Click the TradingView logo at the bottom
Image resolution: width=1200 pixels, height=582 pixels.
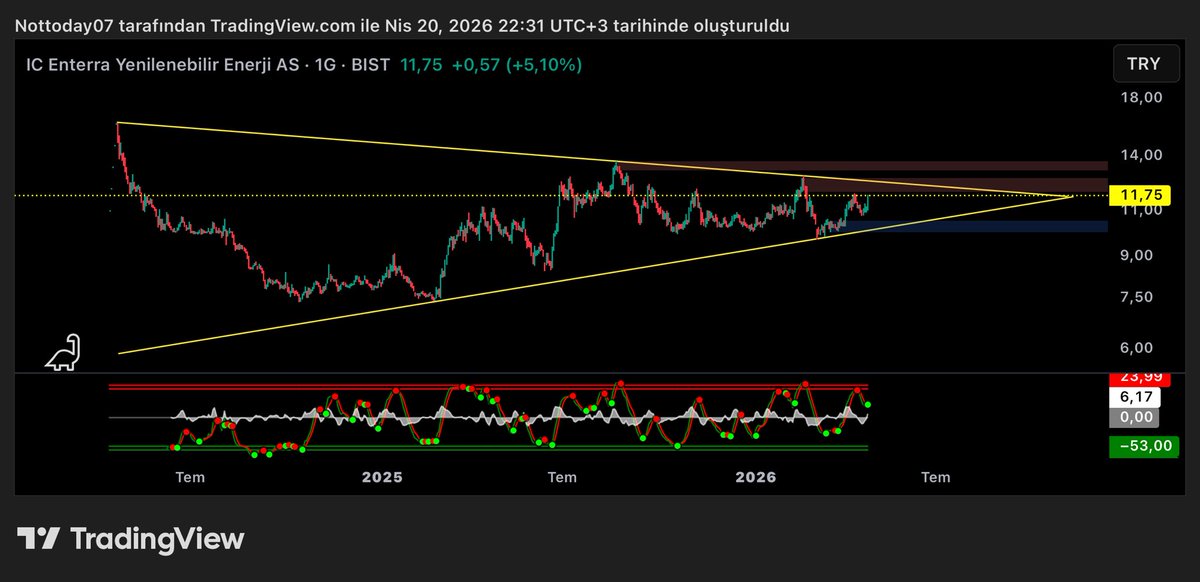click(x=131, y=539)
